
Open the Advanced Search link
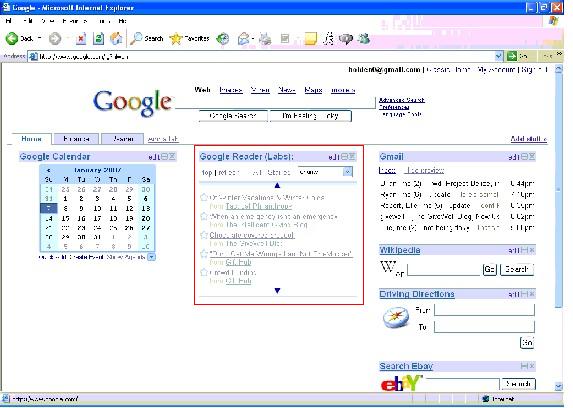click(x=402, y=100)
